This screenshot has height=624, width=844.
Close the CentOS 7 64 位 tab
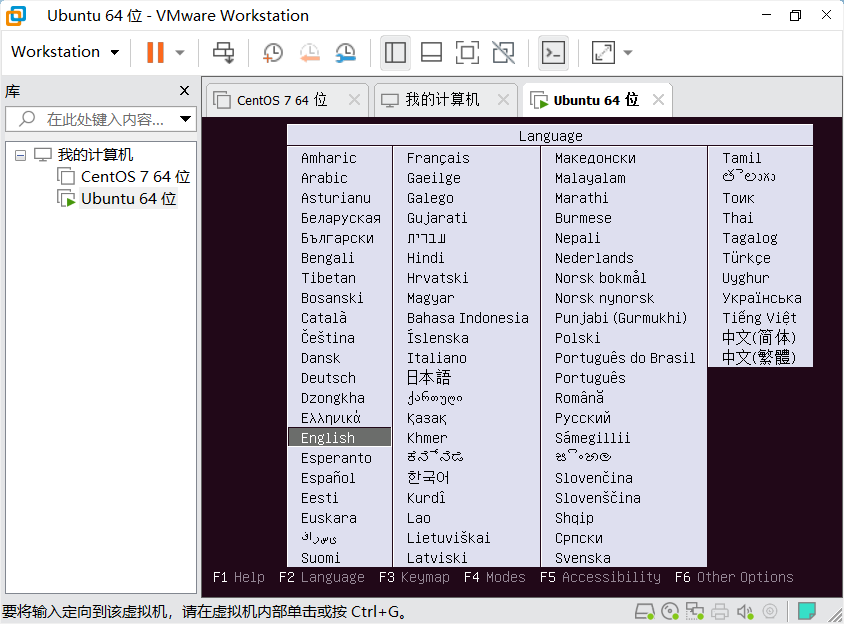click(x=354, y=100)
